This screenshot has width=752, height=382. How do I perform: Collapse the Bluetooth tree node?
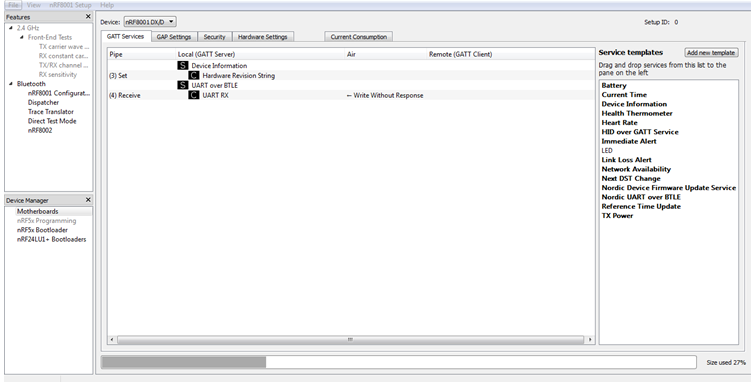click(x=11, y=84)
